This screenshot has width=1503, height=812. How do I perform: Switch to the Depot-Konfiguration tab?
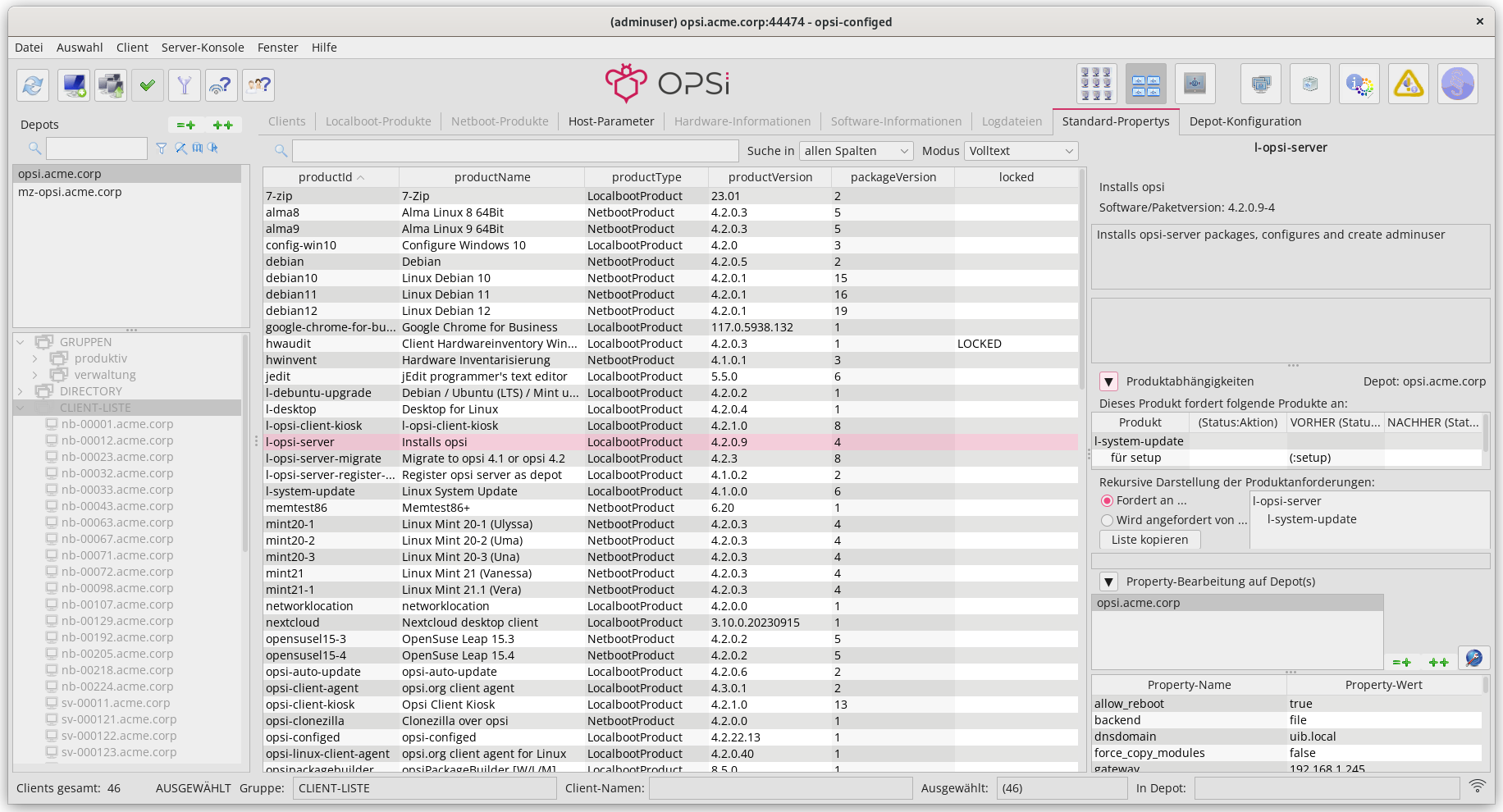click(1245, 121)
